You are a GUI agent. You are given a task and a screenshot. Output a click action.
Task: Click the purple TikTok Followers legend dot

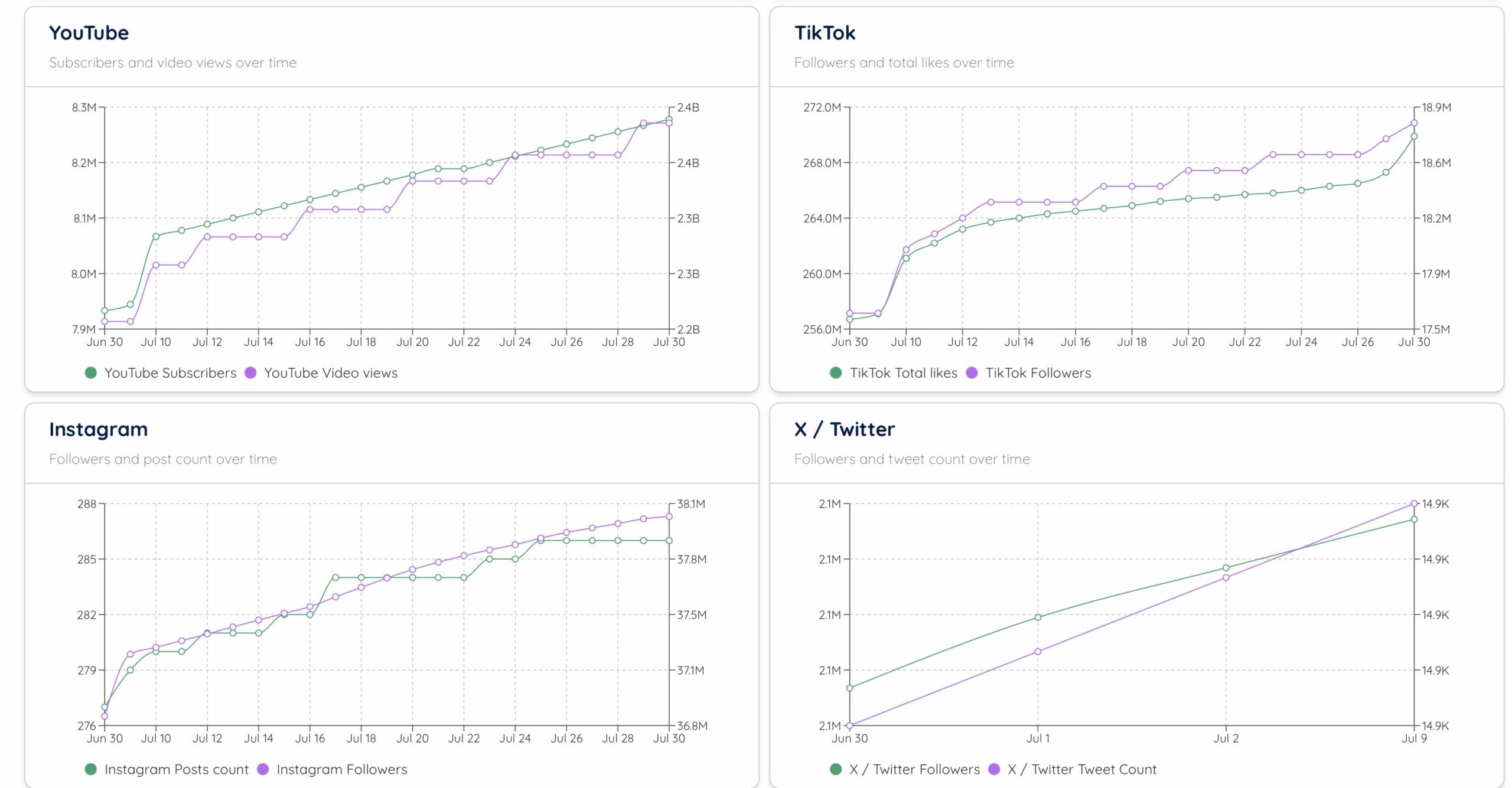[x=972, y=372]
